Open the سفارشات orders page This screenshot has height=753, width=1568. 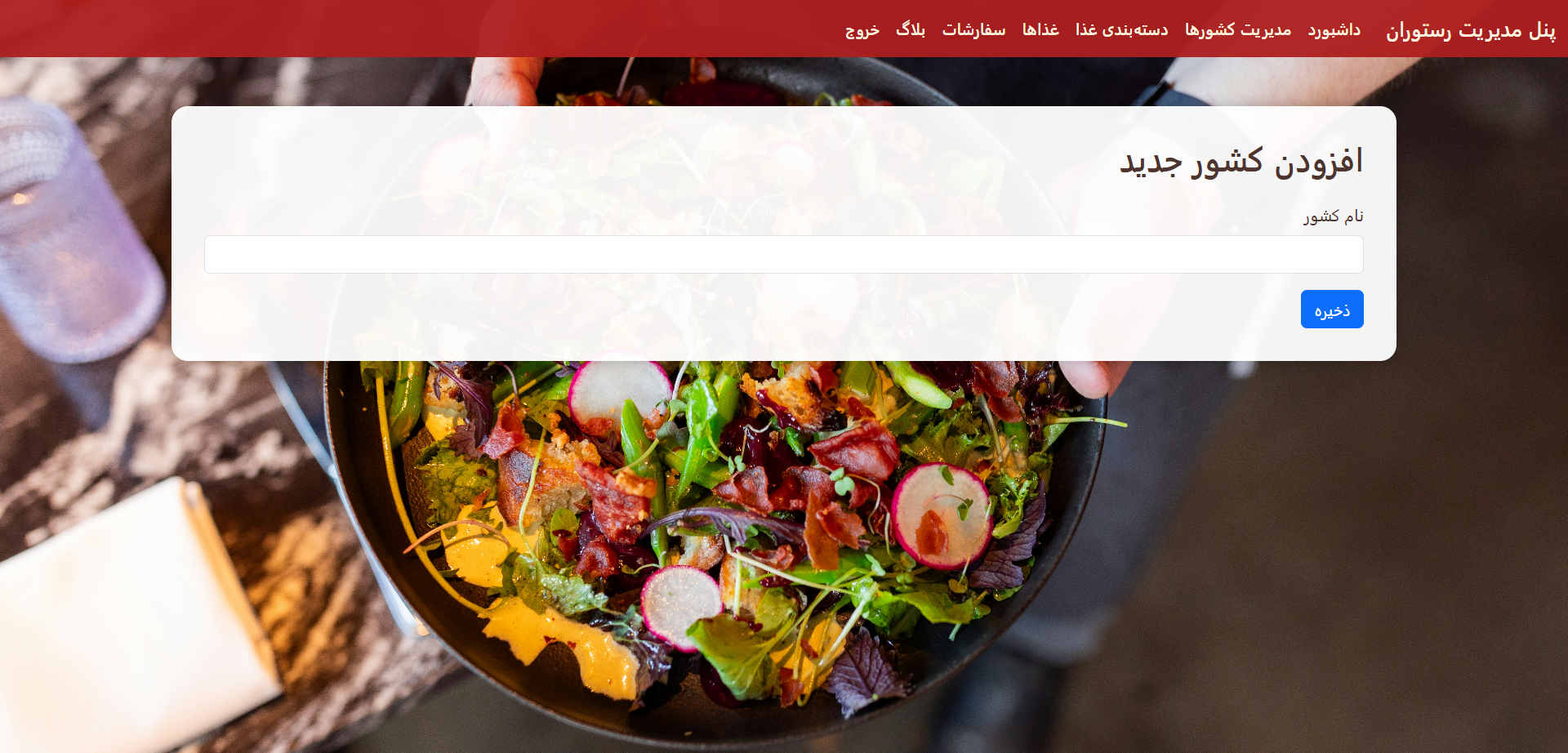(973, 29)
